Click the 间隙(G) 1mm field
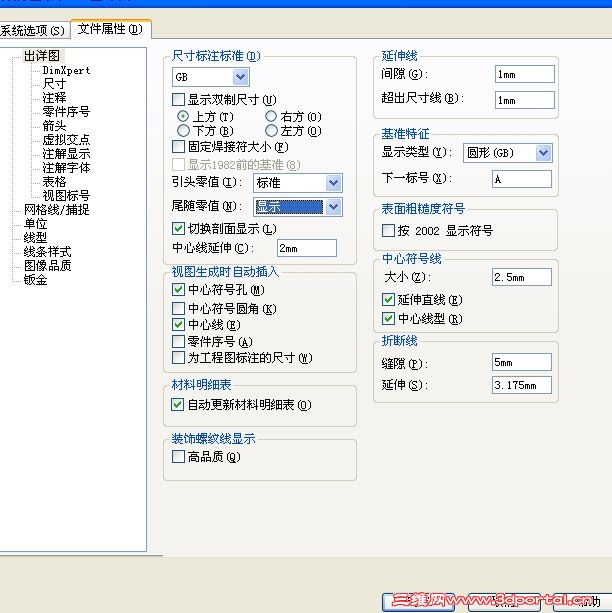612x613 pixels. click(x=525, y=74)
